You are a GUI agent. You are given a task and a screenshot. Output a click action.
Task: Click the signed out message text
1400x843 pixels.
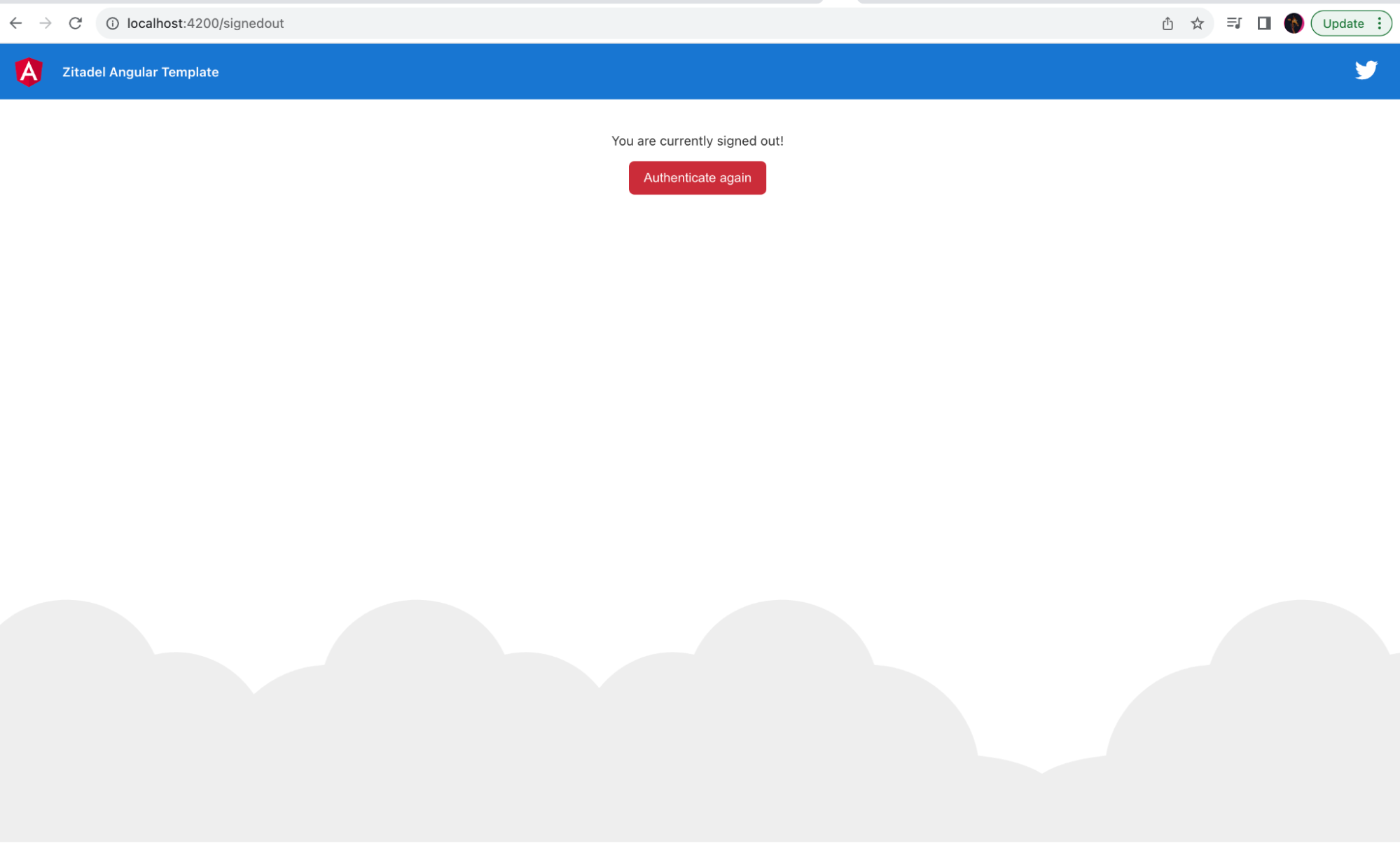(x=697, y=141)
